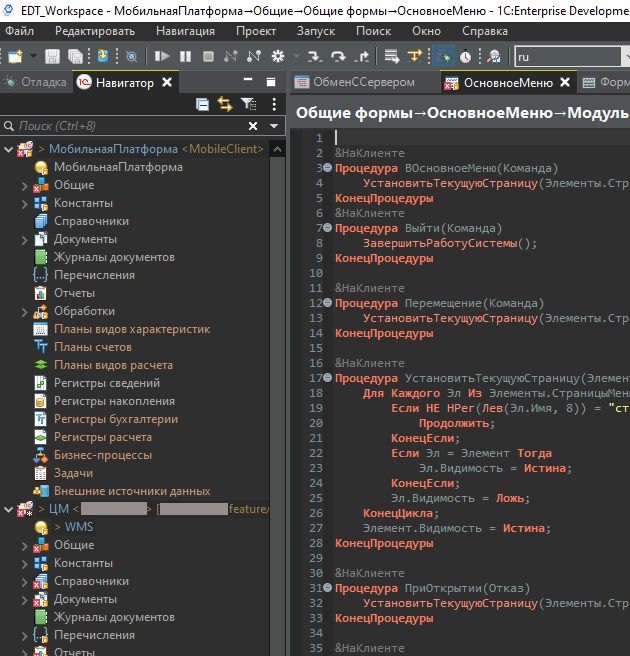Toggle Link with Editor in the Navigator
The image size is (630, 656).
click(x=225, y=103)
